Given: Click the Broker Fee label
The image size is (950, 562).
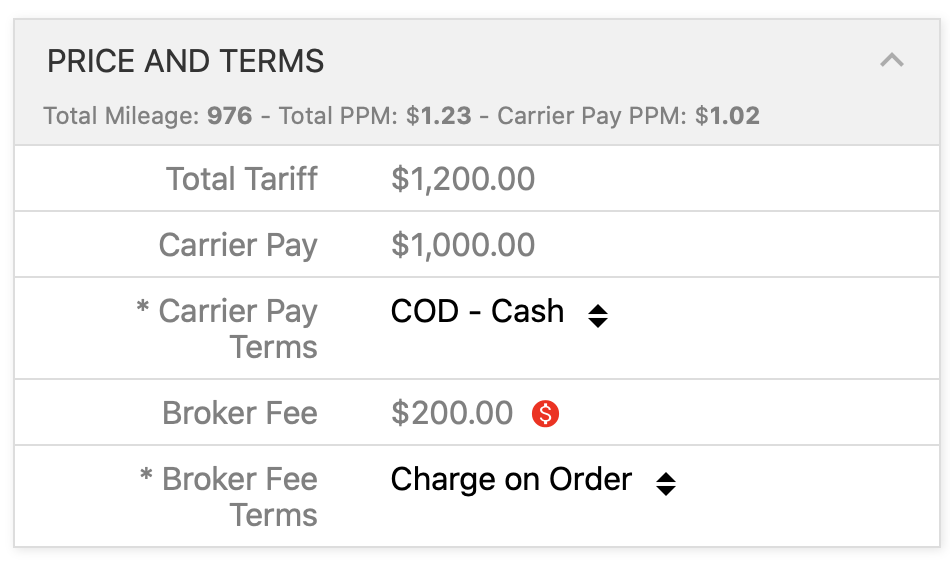Looking at the screenshot, I should point(240,414).
